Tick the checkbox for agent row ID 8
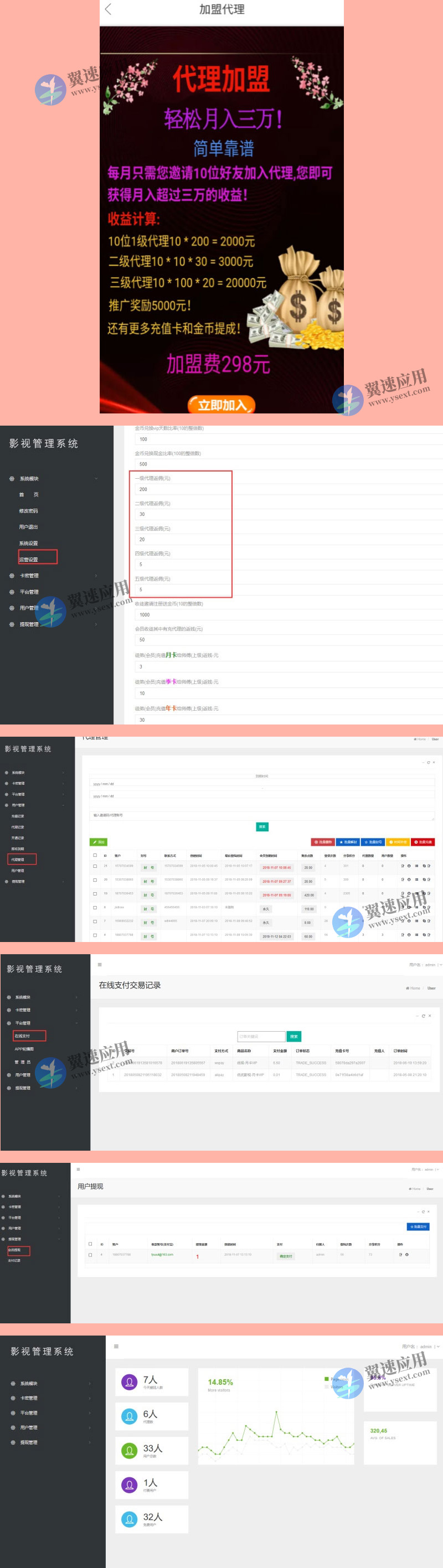443x1568 pixels. 95,907
